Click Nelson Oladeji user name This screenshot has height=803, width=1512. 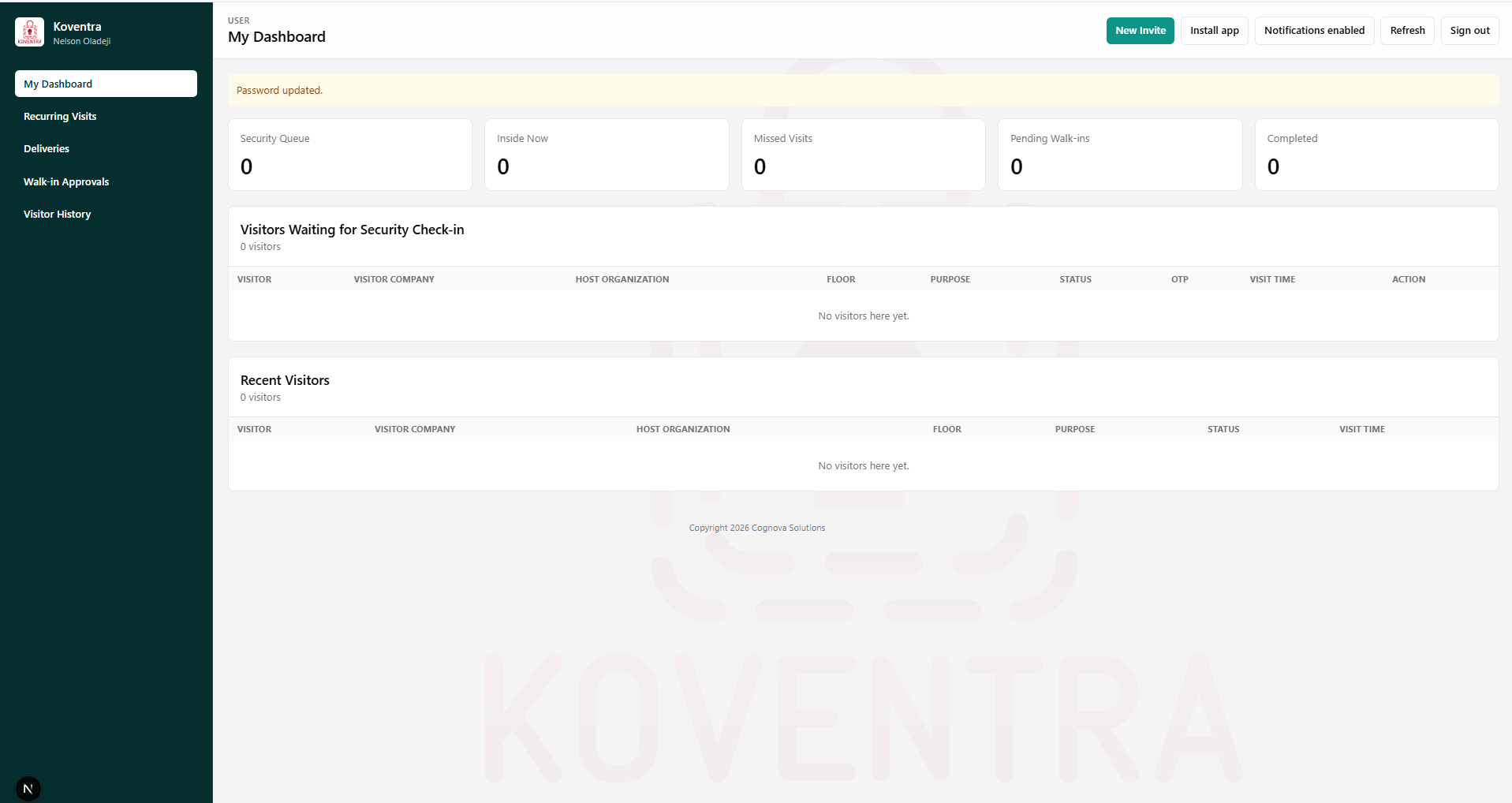pos(82,42)
